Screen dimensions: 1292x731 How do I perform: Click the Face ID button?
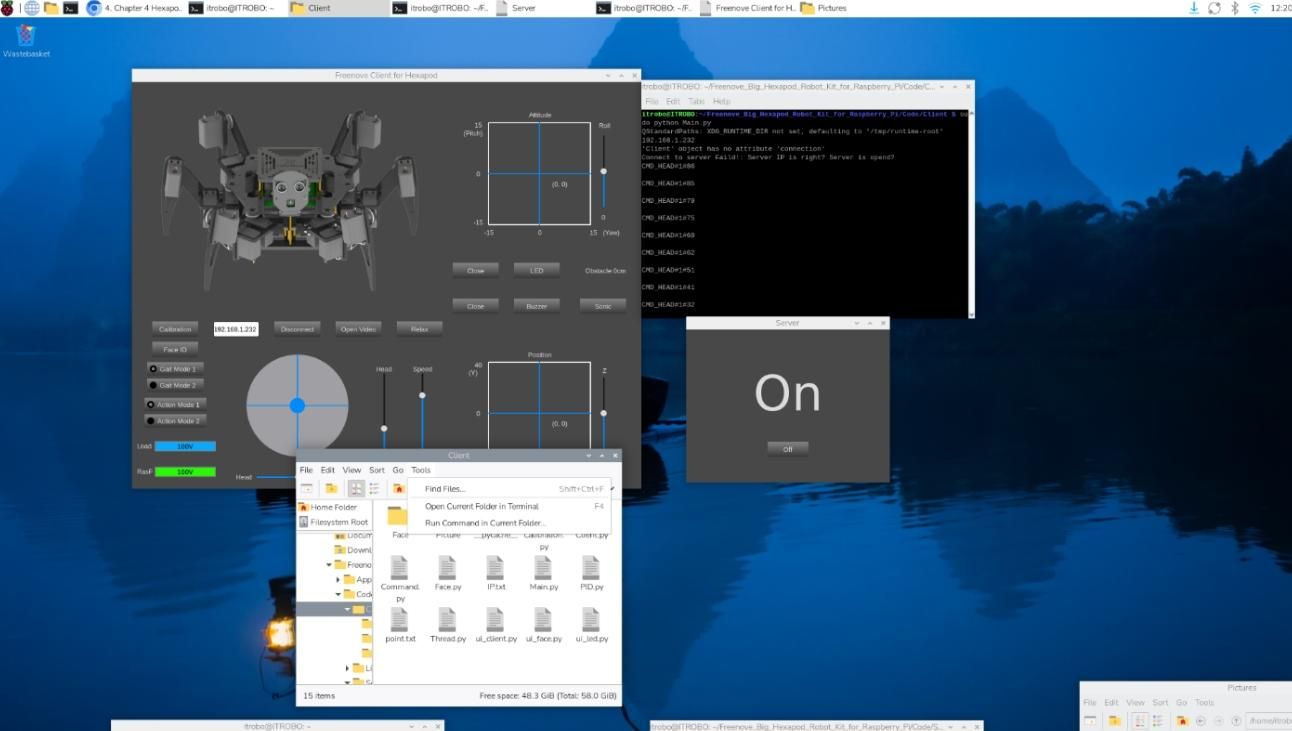(x=175, y=349)
